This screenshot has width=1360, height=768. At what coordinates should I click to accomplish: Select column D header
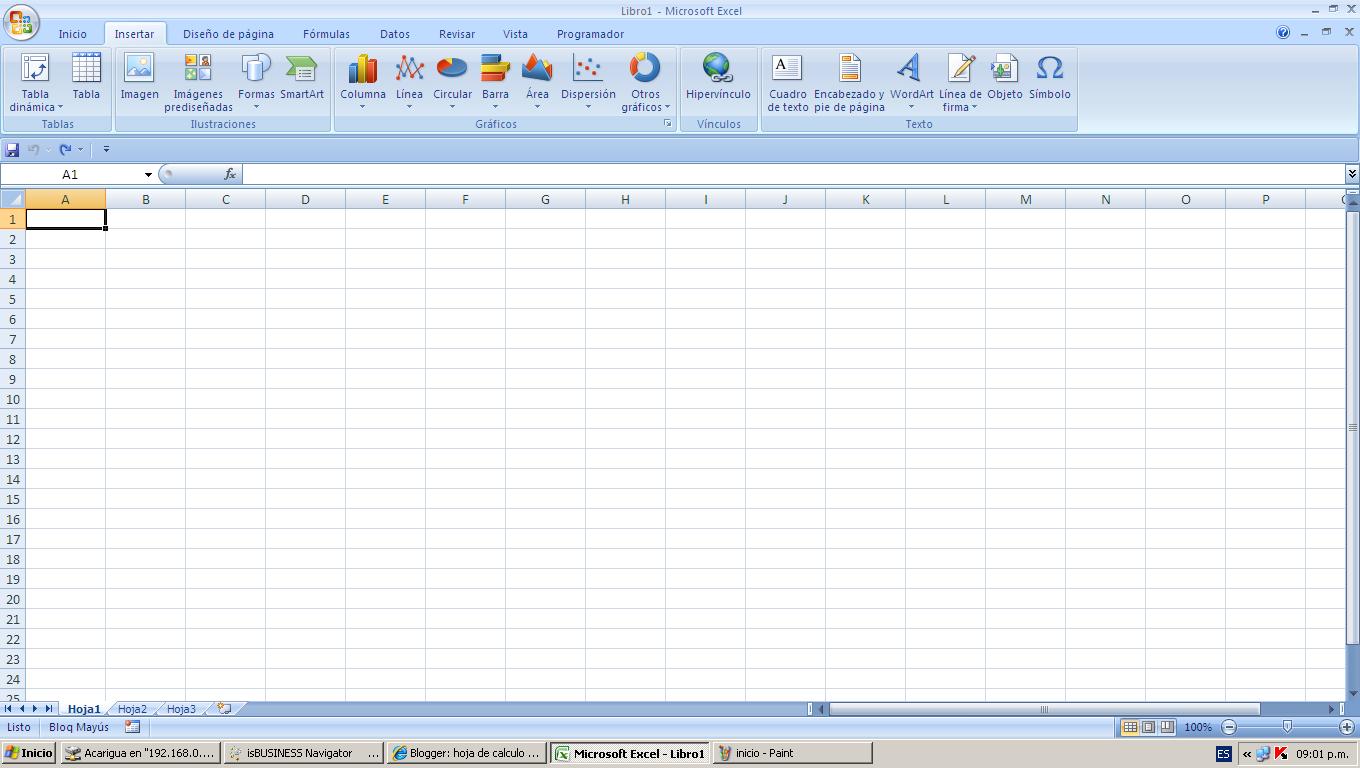click(x=305, y=199)
